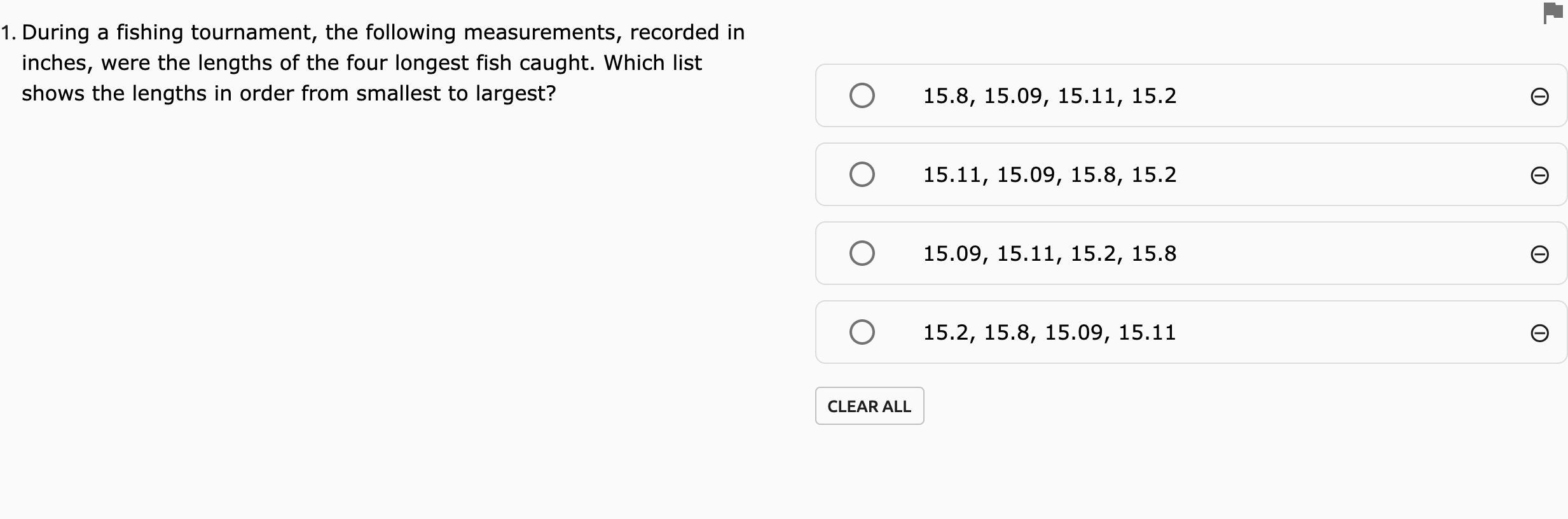Click answer text "15.09, 15.11, 15.2, 15.8"
This screenshot has height=519, width=1568.
(1049, 254)
